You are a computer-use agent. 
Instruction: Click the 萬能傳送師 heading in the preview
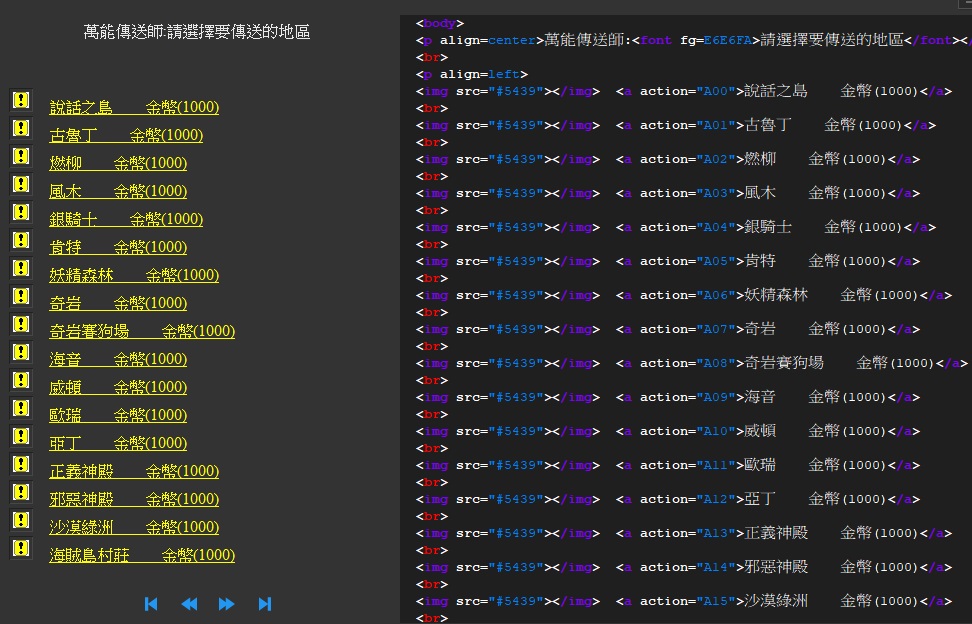pyautogui.click(x=197, y=32)
